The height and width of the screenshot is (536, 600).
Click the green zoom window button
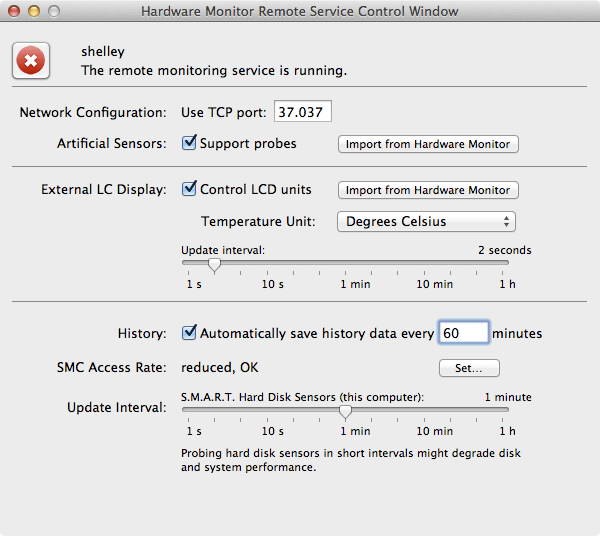click(54, 11)
